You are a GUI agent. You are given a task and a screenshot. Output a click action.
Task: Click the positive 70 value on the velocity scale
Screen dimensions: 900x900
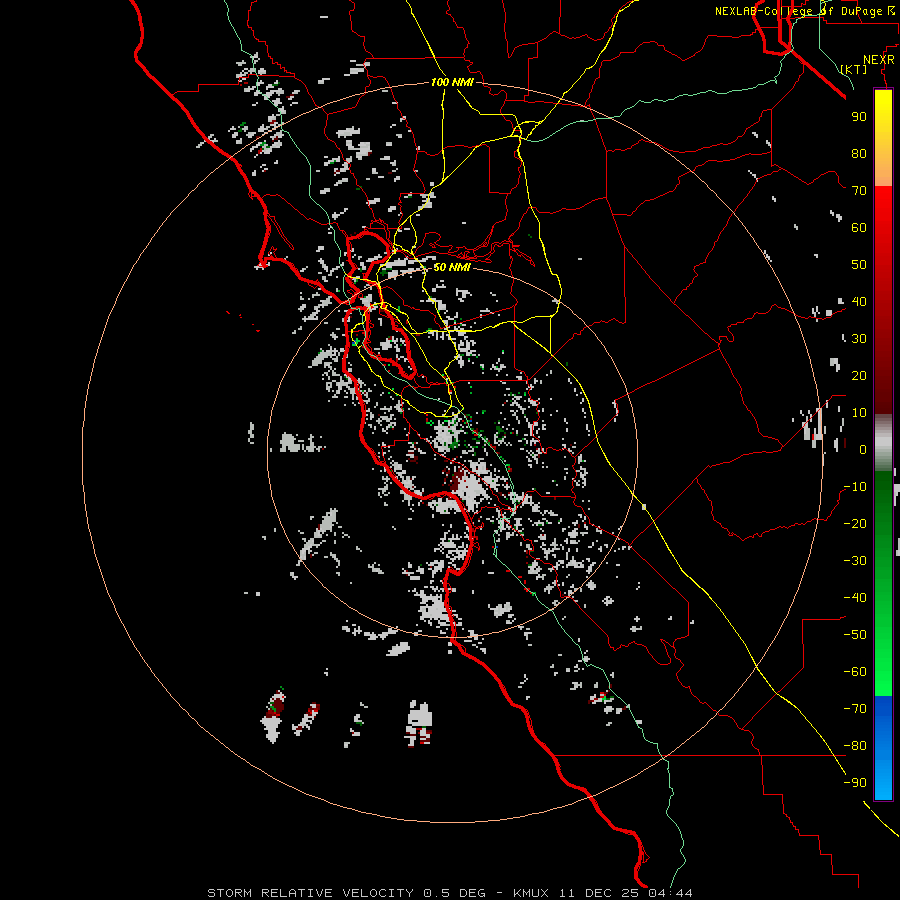[x=859, y=191]
